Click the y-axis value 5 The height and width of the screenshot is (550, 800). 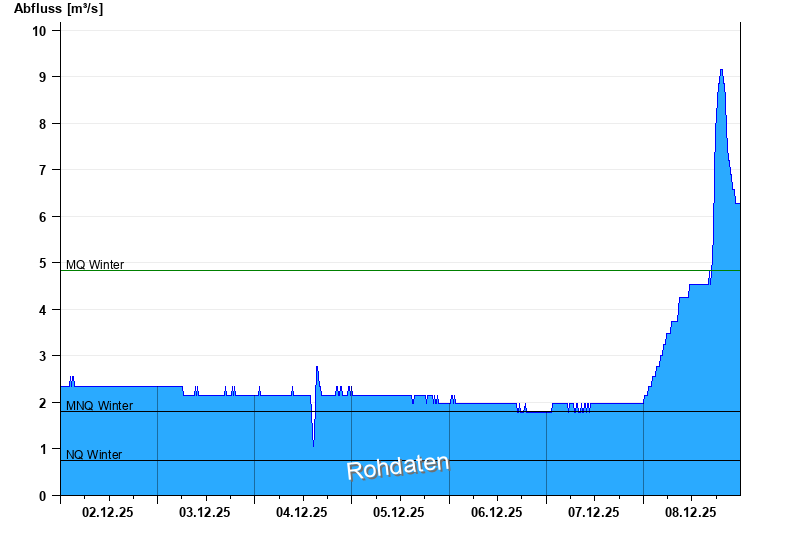click(x=43, y=263)
